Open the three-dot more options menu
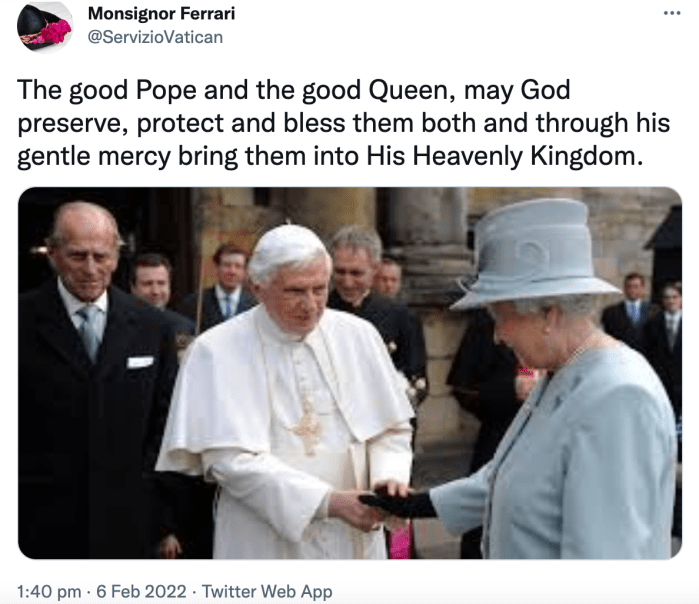699x604 pixels. pos(672,13)
